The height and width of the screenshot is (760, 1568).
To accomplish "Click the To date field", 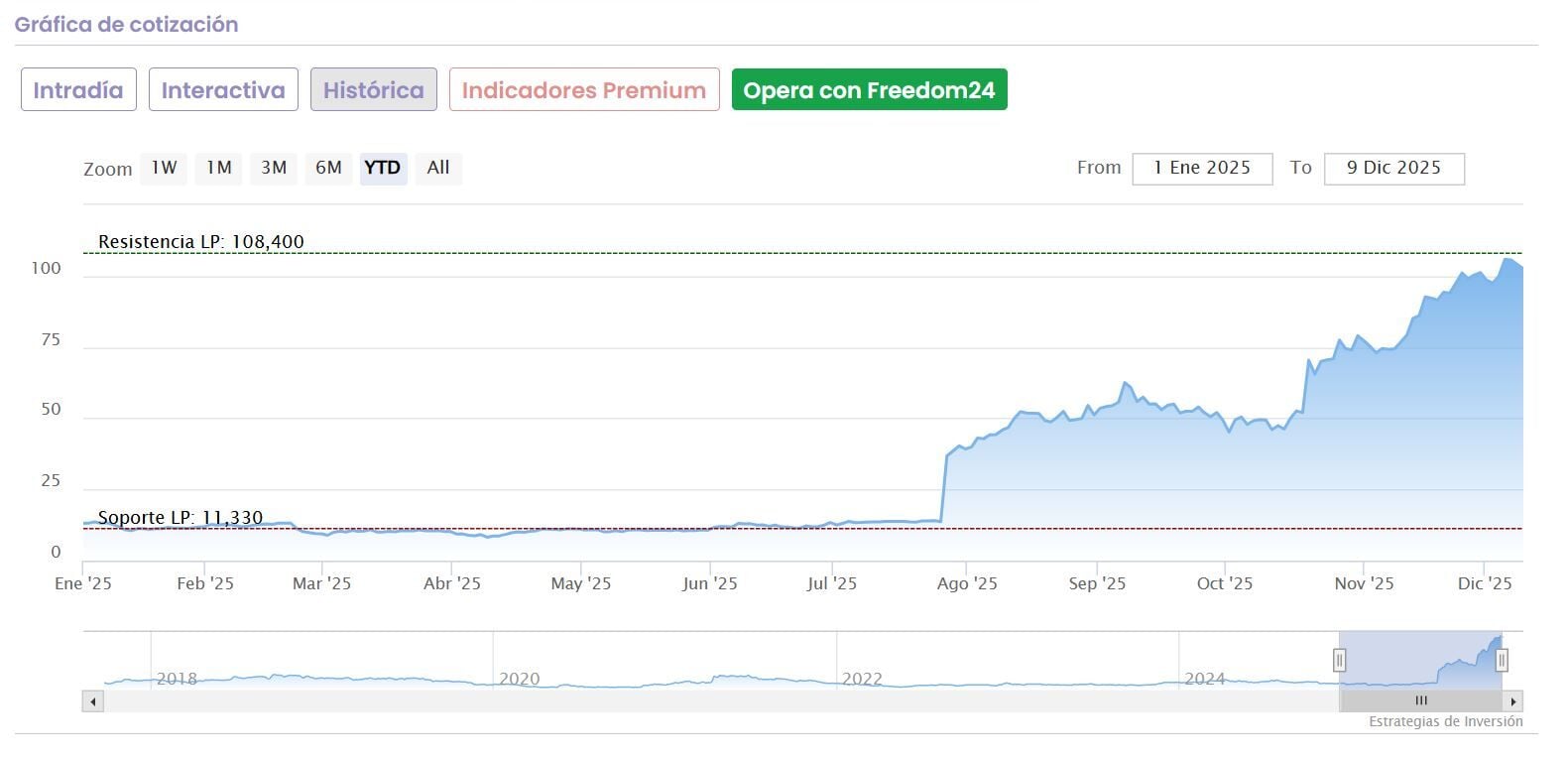I will tap(1393, 169).
